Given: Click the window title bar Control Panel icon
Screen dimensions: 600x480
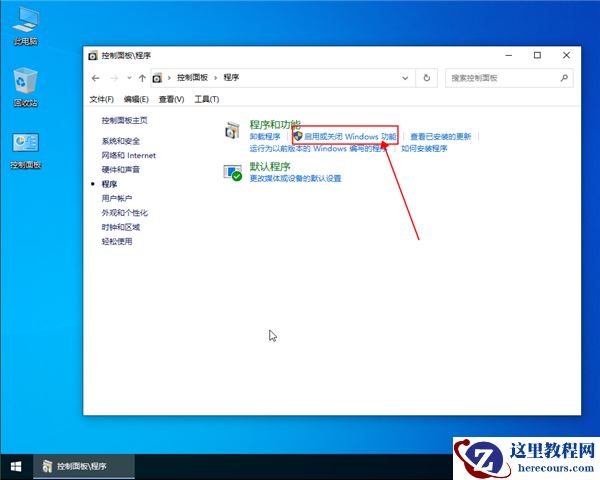Looking at the screenshot, I should tap(93, 56).
